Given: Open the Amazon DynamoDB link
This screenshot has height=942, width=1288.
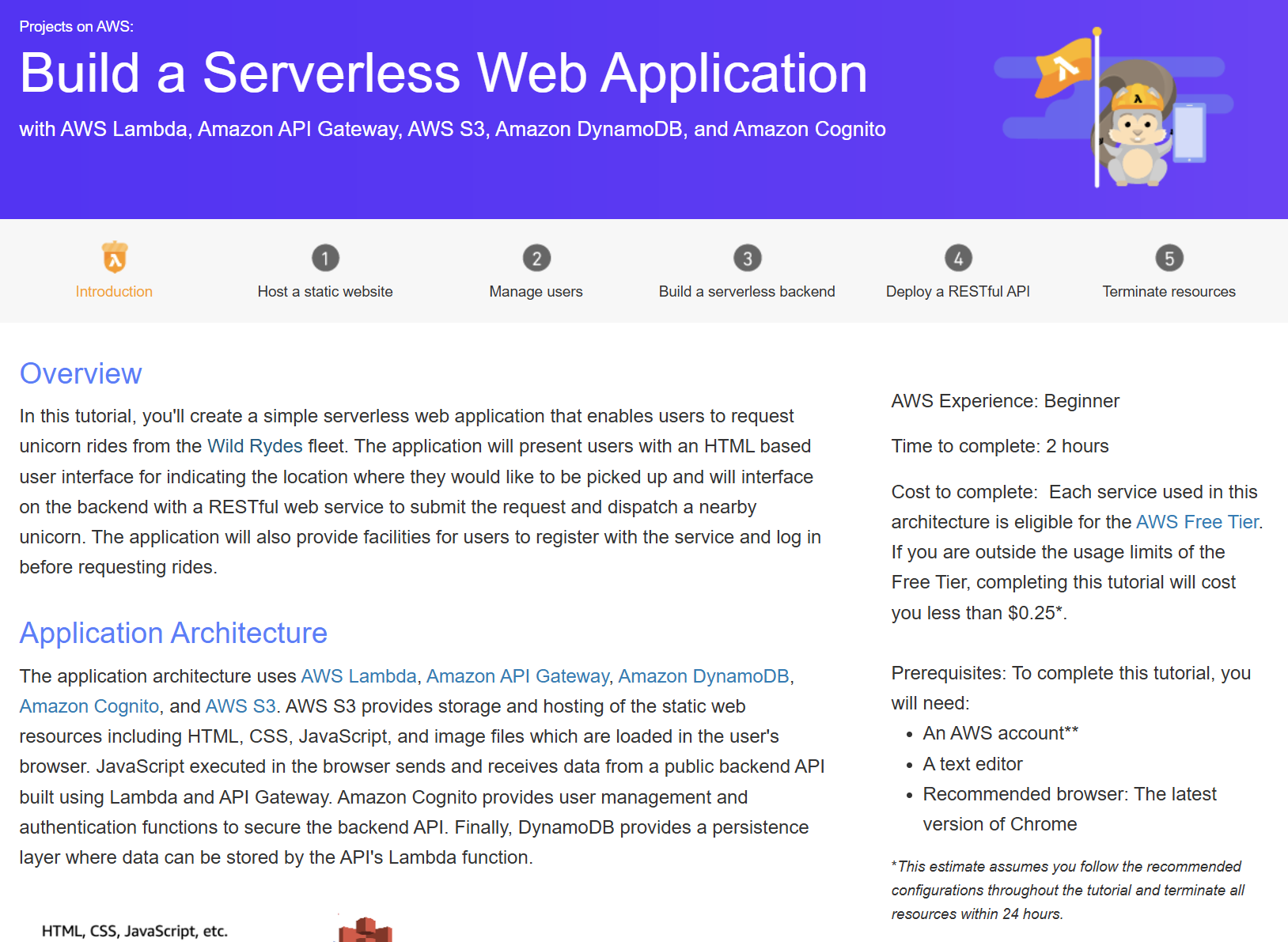Looking at the screenshot, I should click(703, 676).
